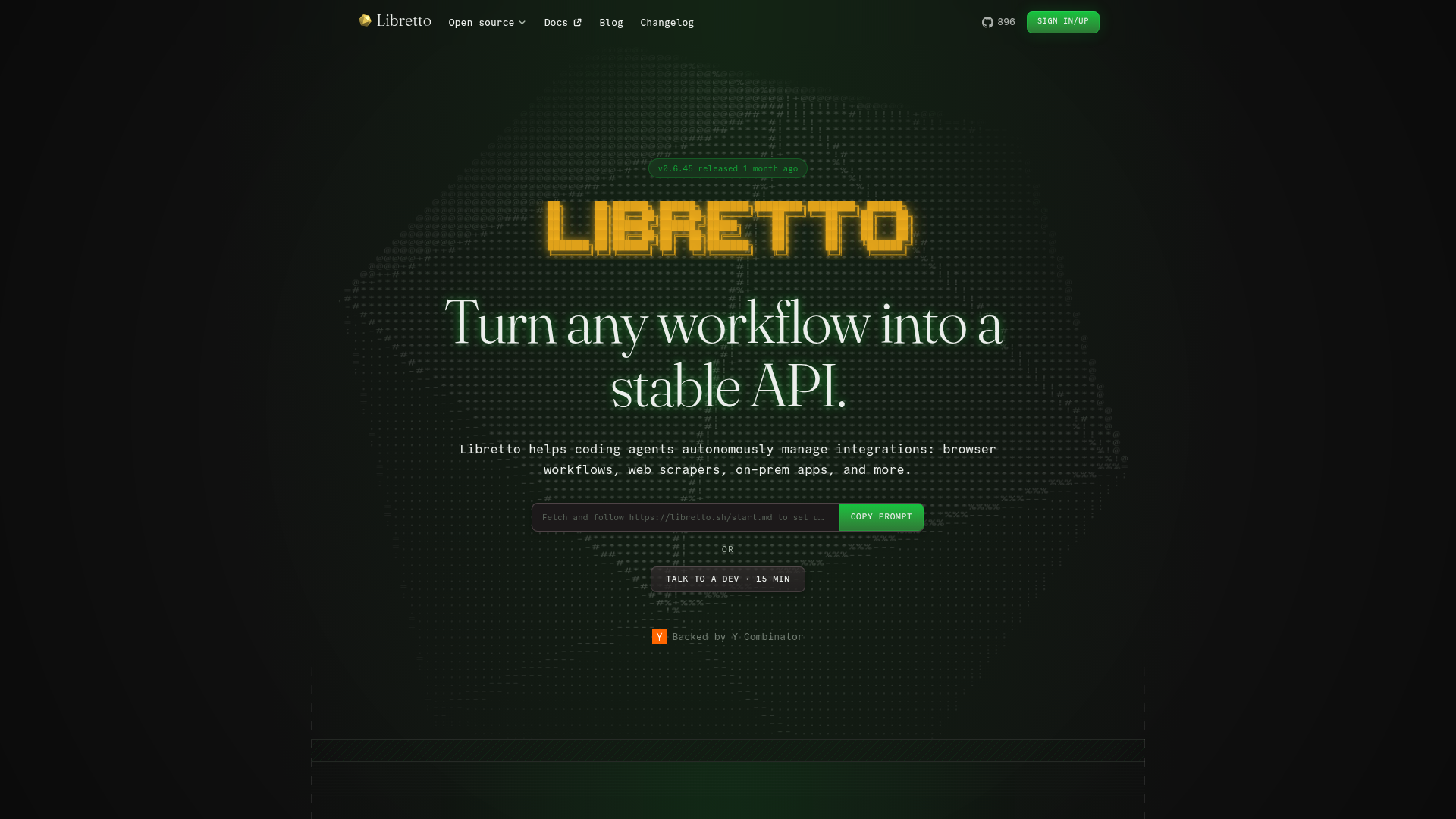Click the Fetch and follow prompt field

(x=686, y=517)
